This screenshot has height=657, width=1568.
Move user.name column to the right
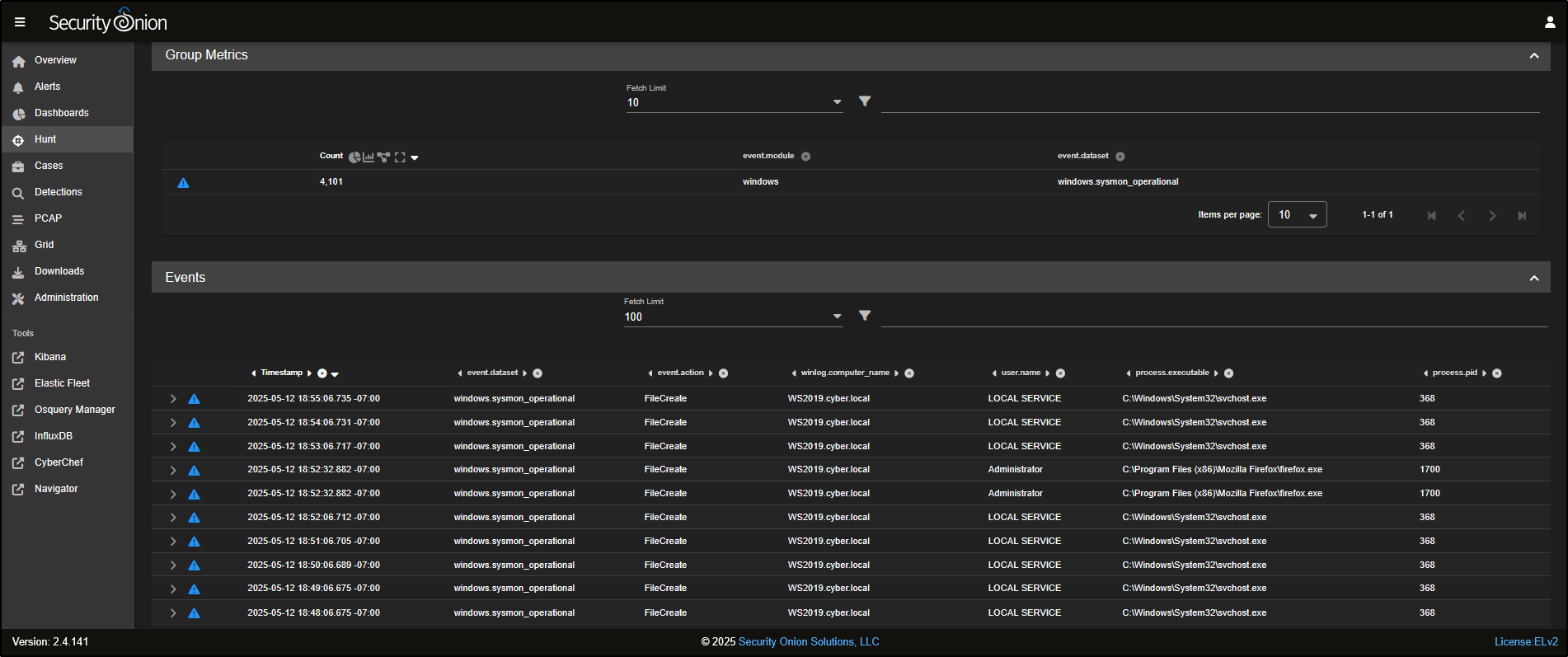coord(1048,373)
